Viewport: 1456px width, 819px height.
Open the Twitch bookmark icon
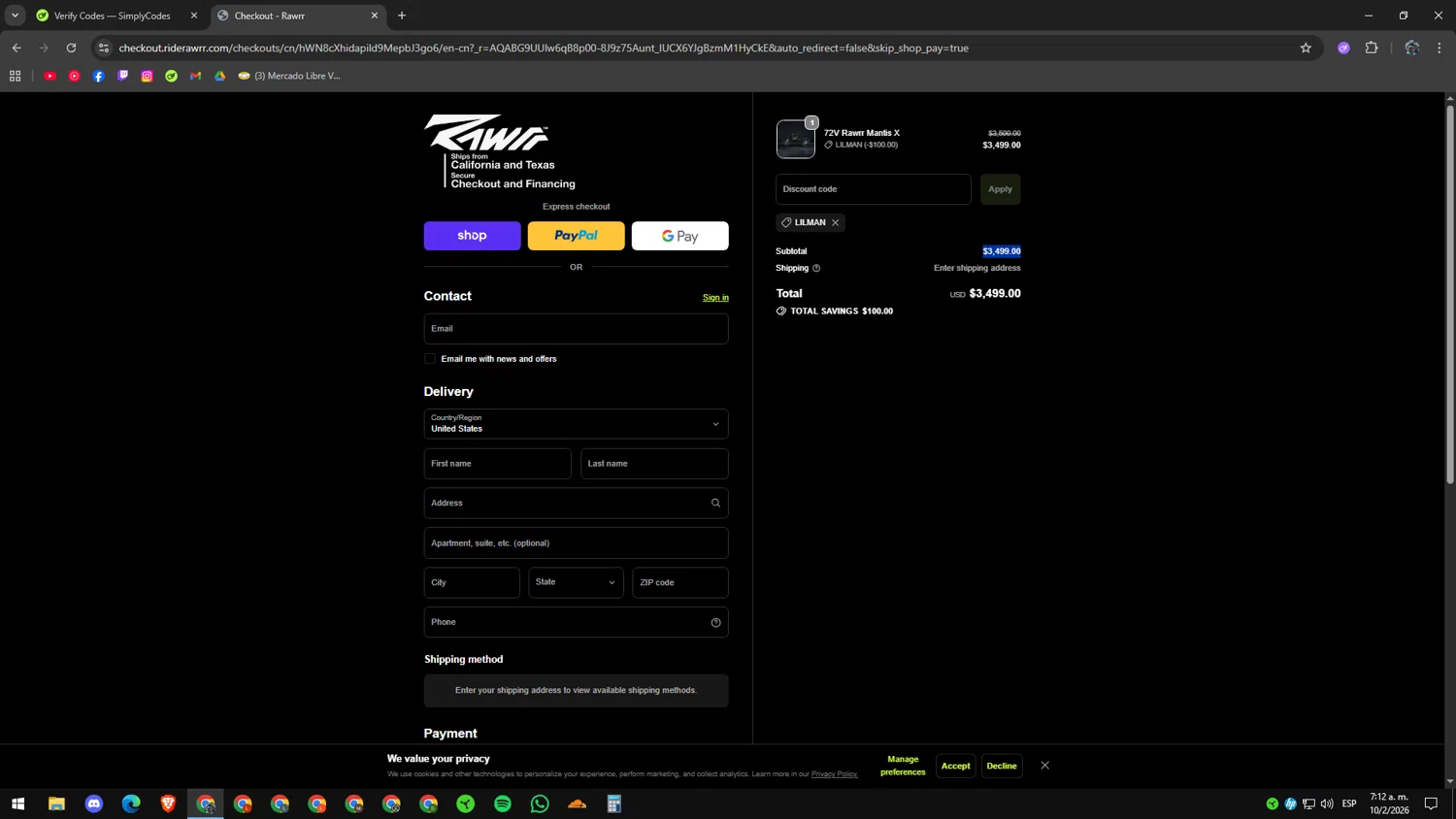pos(122,76)
